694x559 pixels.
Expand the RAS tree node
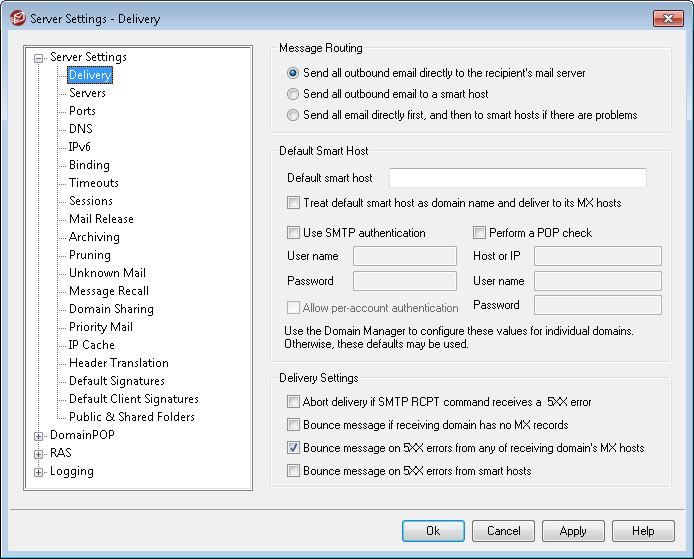click(39, 454)
